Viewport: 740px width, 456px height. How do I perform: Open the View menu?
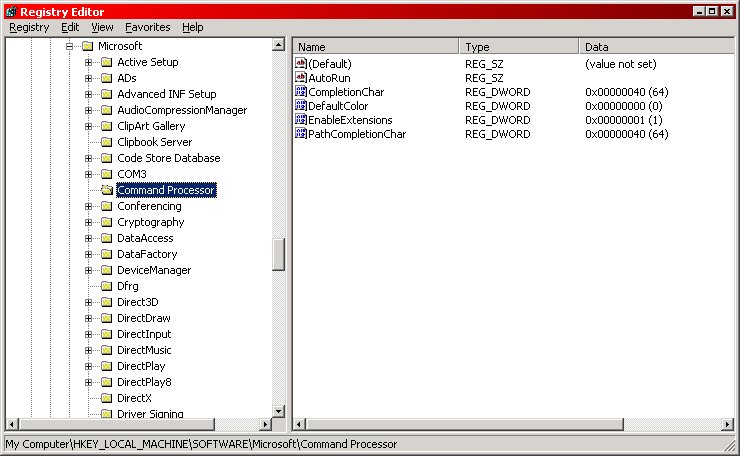coord(102,27)
